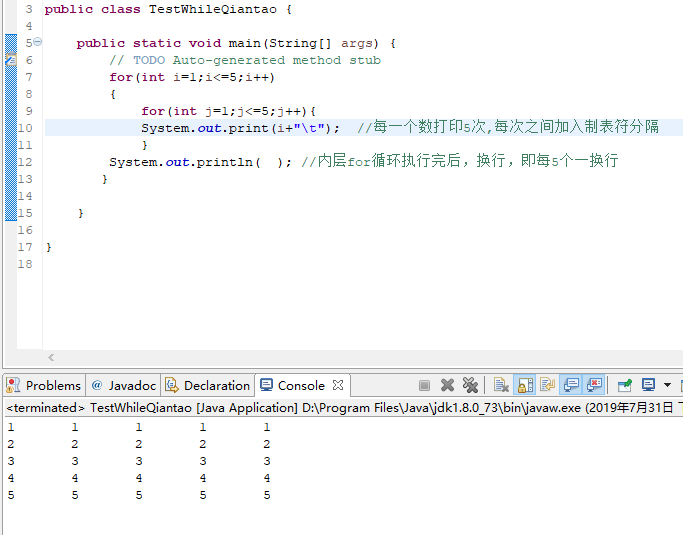The width and height of the screenshot is (683, 535).
Task: Click the main(String[] args) method signature
Action: point(304,43)
